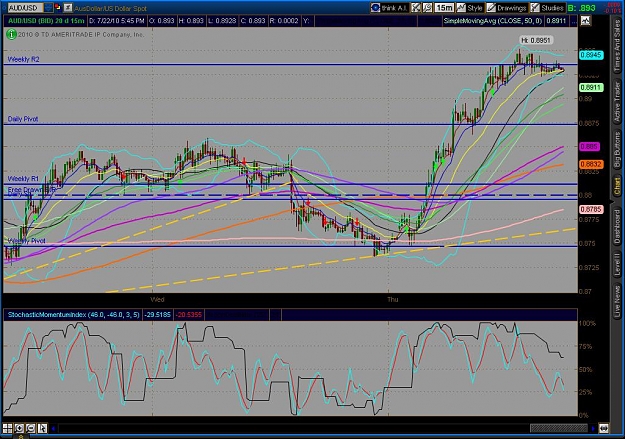
Task: Click the right scroll arrow on time scrollbar
Action: tap(593, 429)
